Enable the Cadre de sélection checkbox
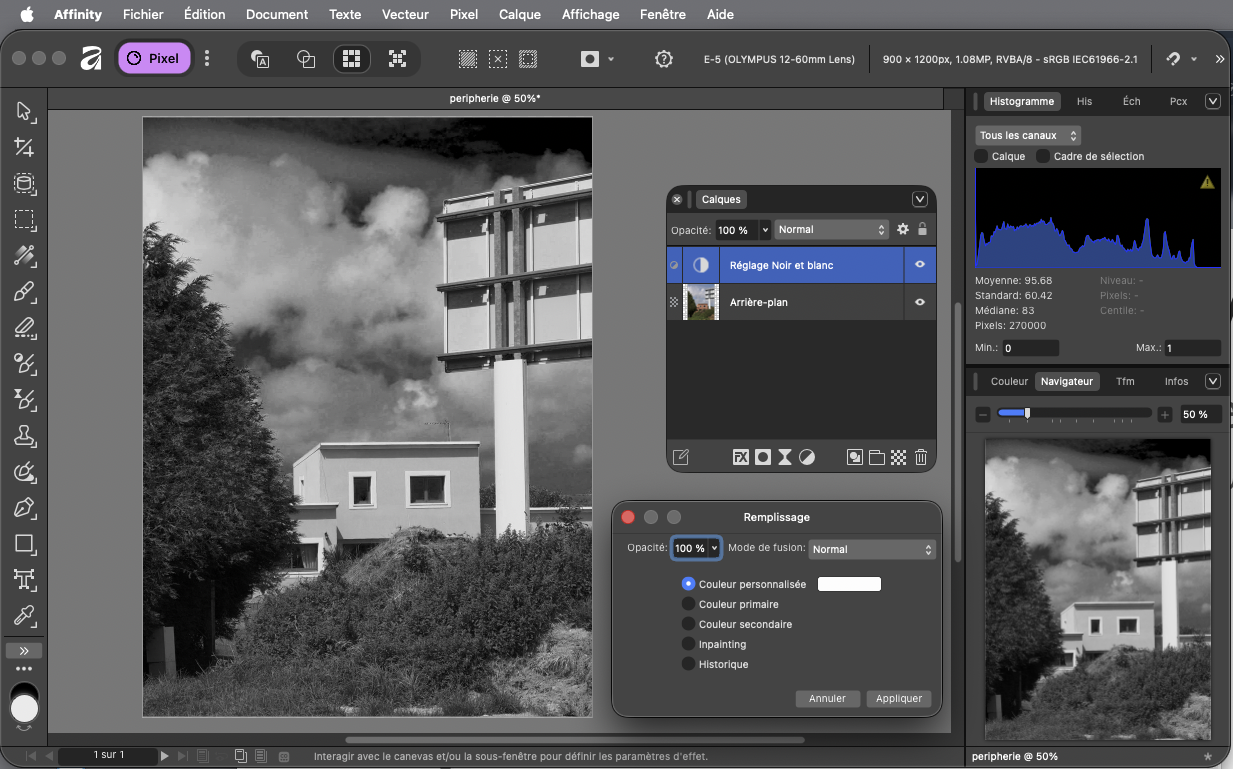The image size is (1233, 769). pos(1043,156)
